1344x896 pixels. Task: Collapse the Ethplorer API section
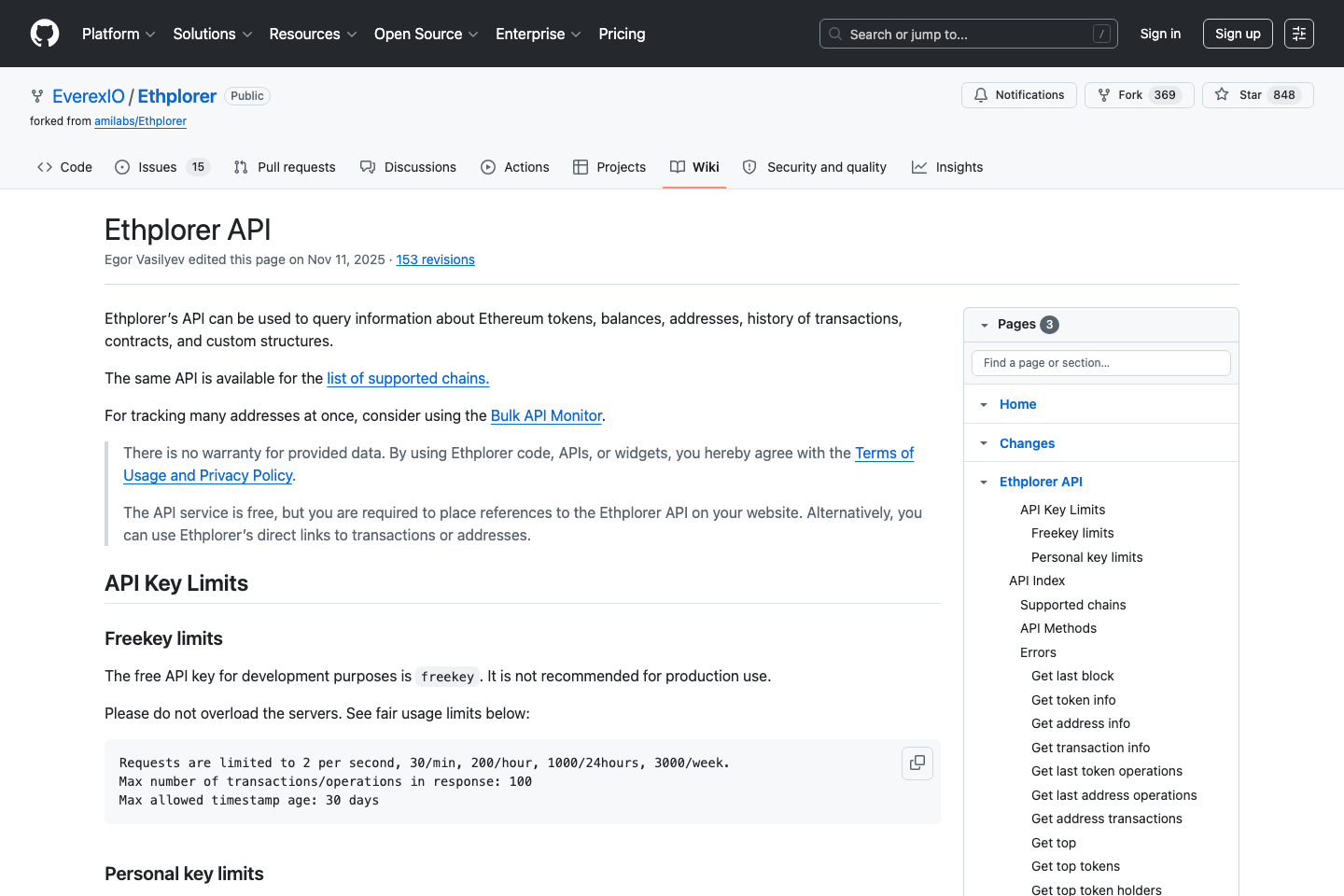(x=983, y=482)
